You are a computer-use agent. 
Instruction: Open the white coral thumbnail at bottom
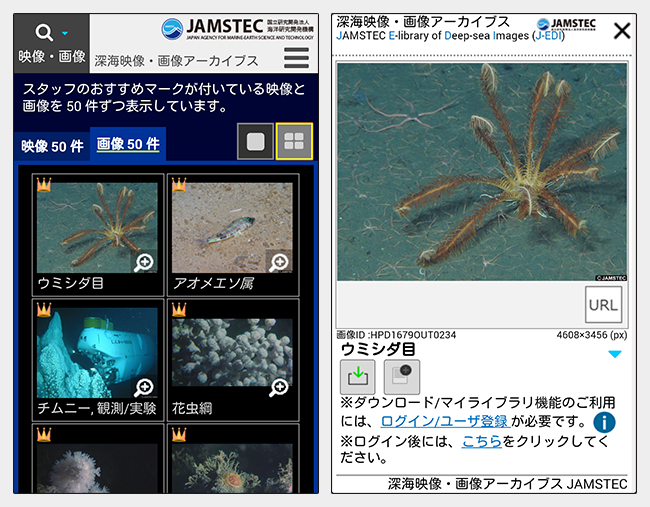click(97, 468)
